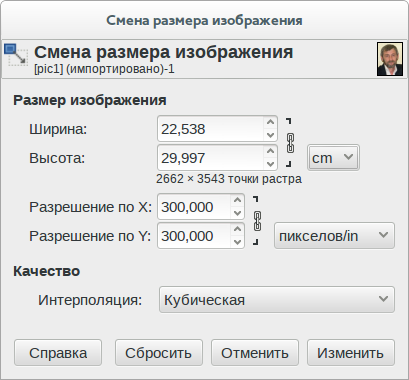This screenshot has height=380, width=409.
Task: Click the Разрешение по Y label
Action: pyautogui.click(x=90, y=236)
